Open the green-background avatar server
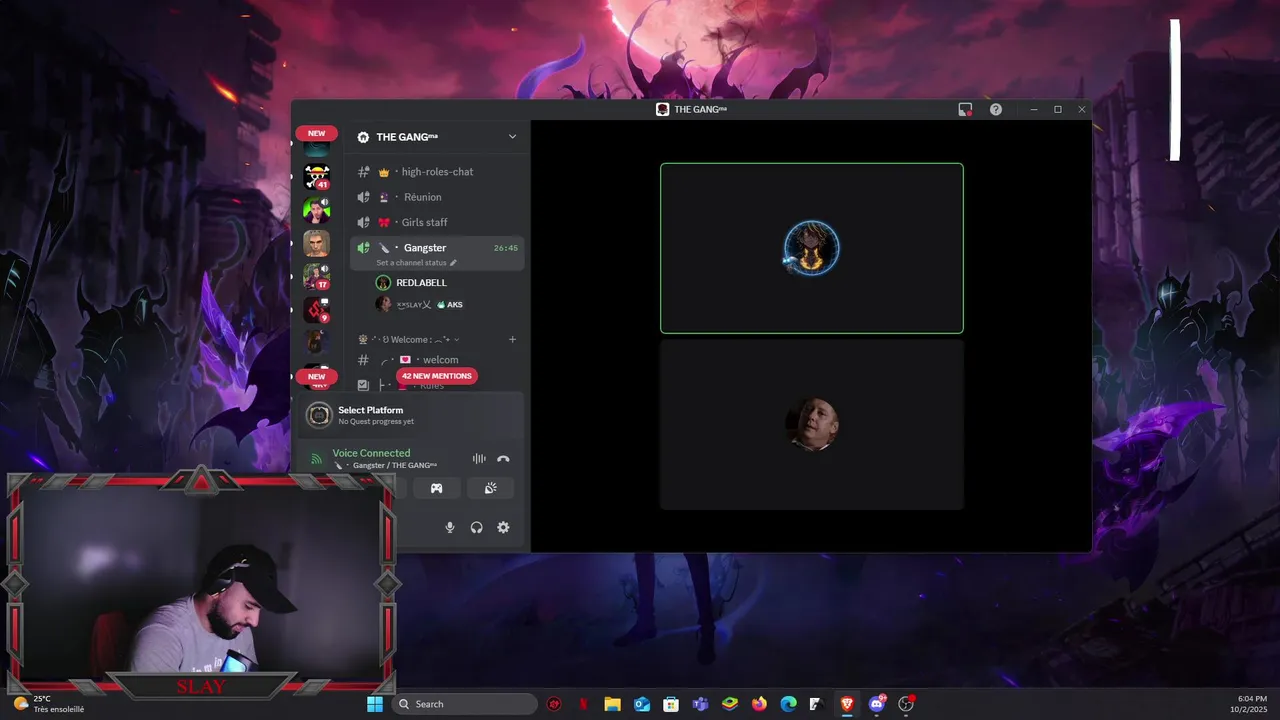The width and height of the screenshot is (1280, 720). (317, 210)
